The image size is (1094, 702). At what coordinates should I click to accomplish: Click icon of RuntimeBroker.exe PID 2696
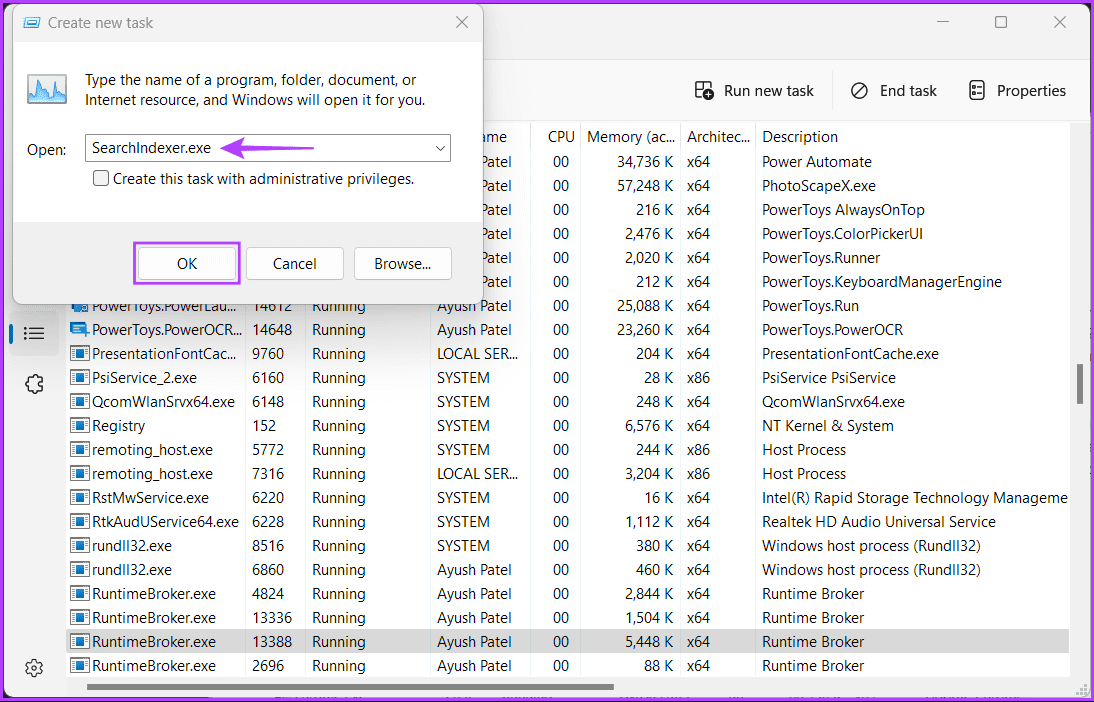click(x=80, y=666)
